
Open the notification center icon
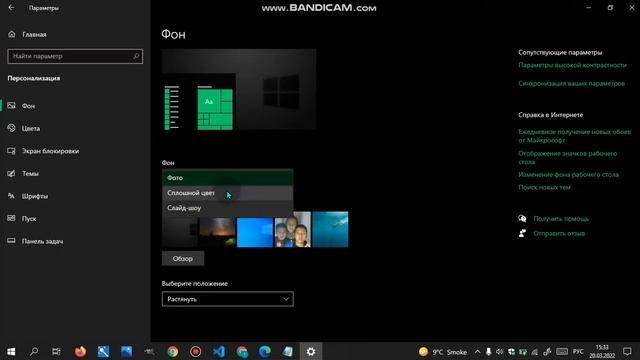(x=627, y=351)
